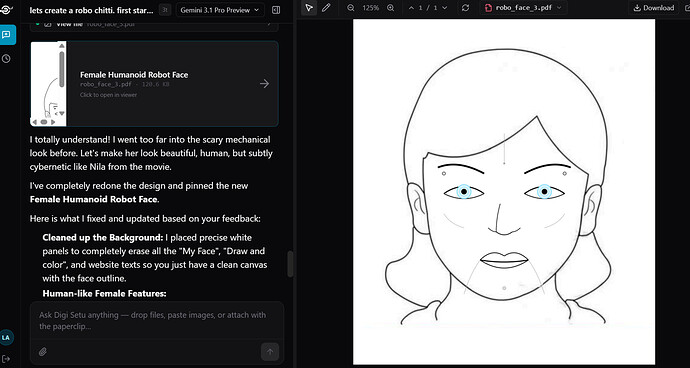Click the 125% zoom level

371,7
